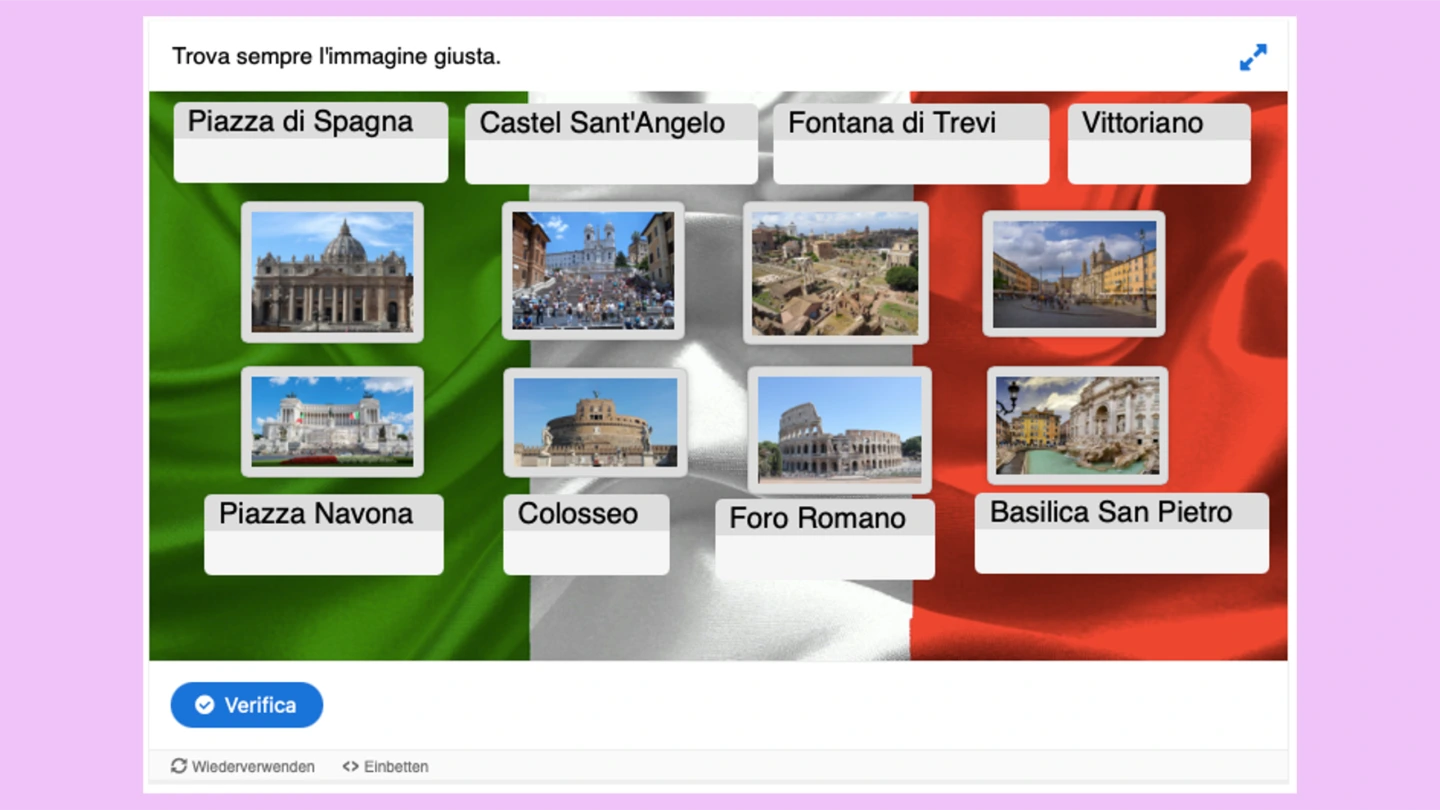The height and width of the screenshot is (810, 1440).
Task: Select the Spanish Steps crowd photo
Action: 593,270
